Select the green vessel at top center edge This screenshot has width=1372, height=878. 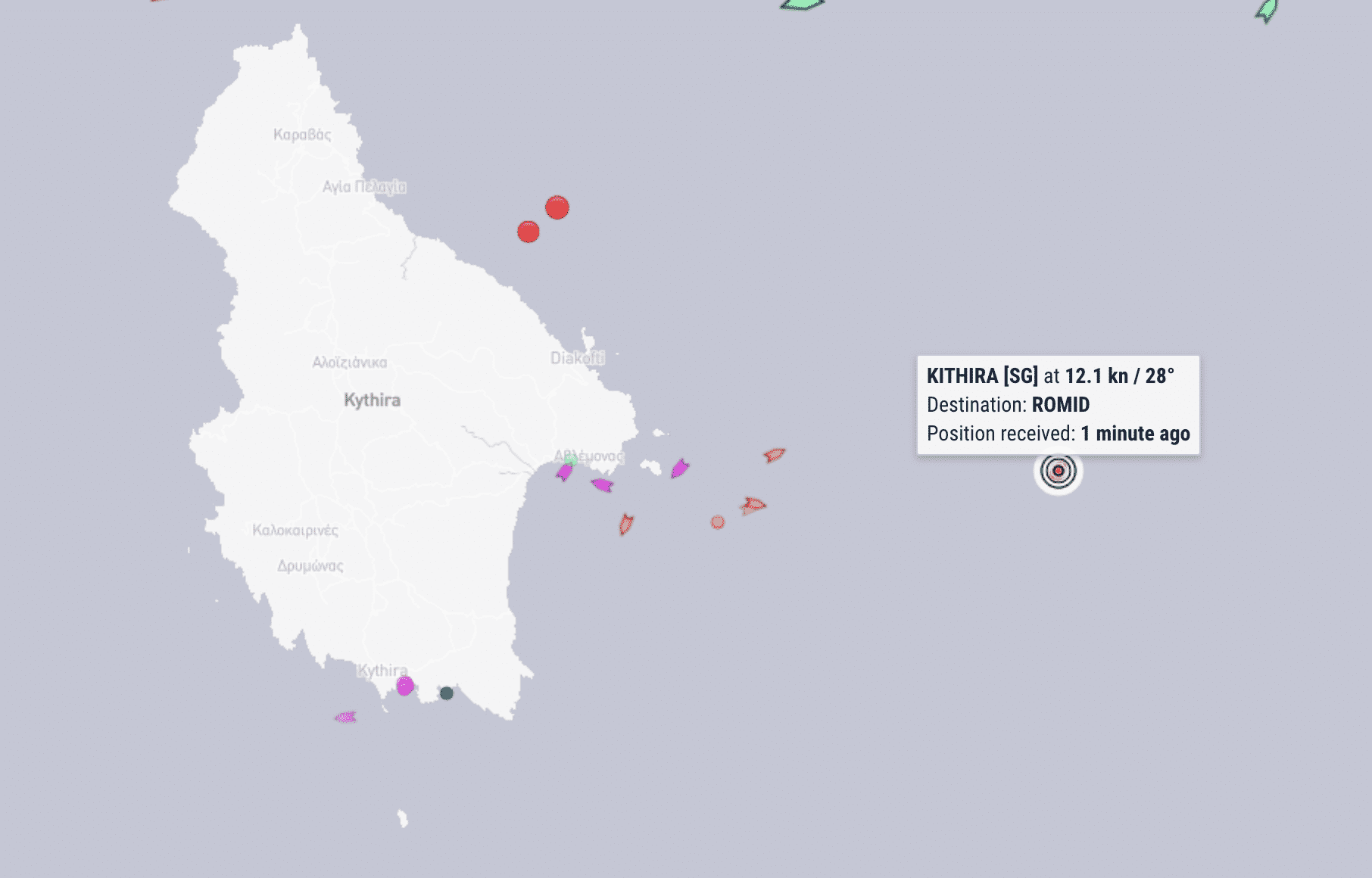(x=802, y=4)
